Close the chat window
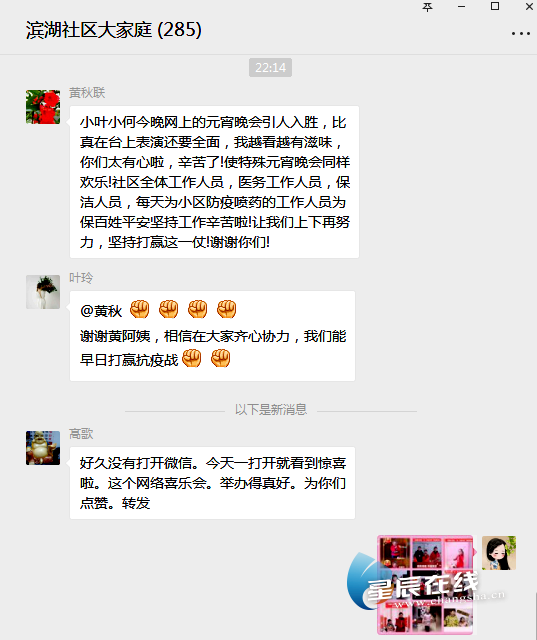This screenshot has height=640, width=537. click(529, 7)
